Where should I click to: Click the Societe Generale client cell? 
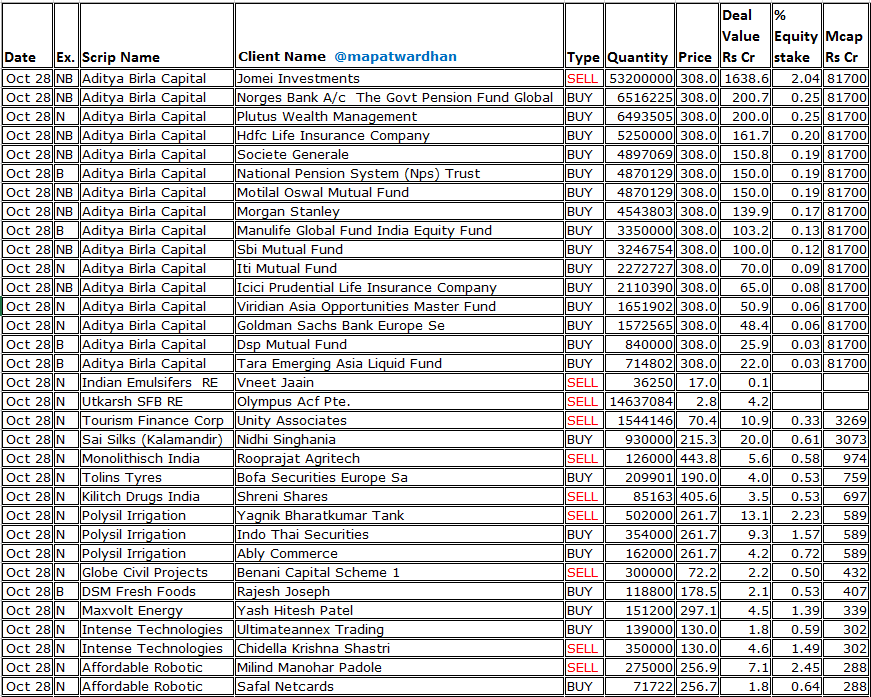[x=399, y=154]
